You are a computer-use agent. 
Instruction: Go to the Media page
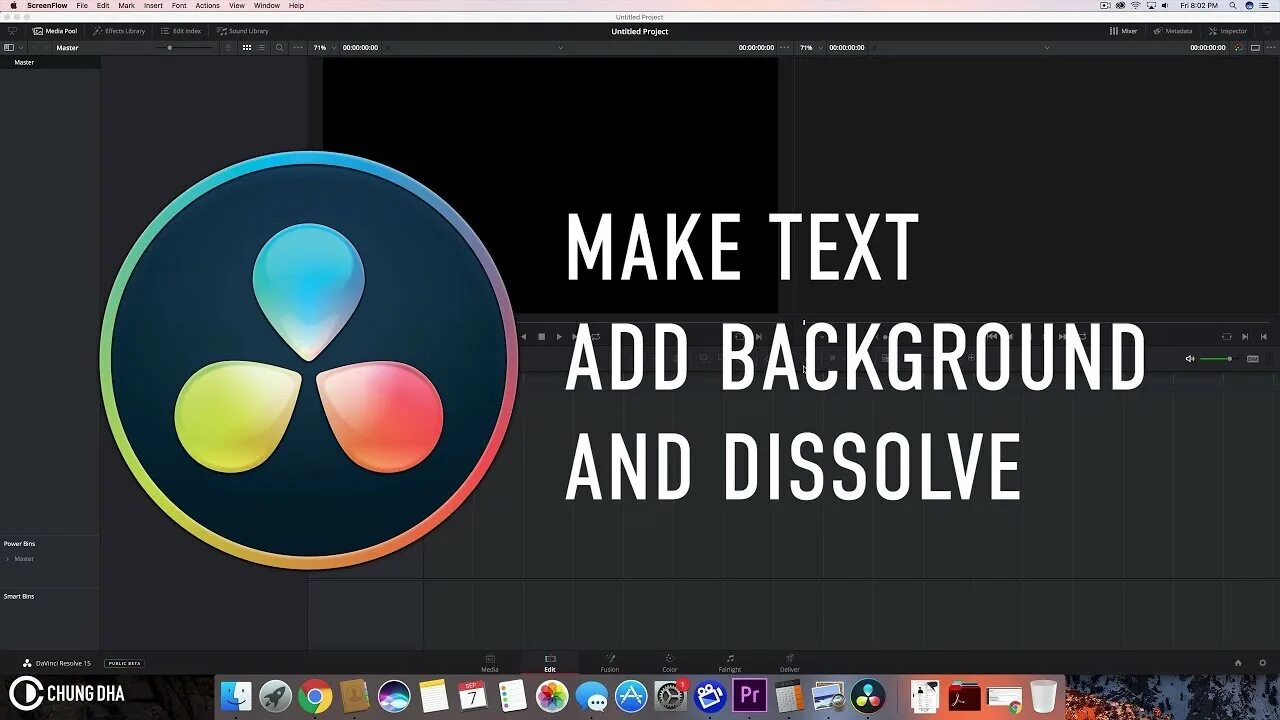[x=490, y=663]
